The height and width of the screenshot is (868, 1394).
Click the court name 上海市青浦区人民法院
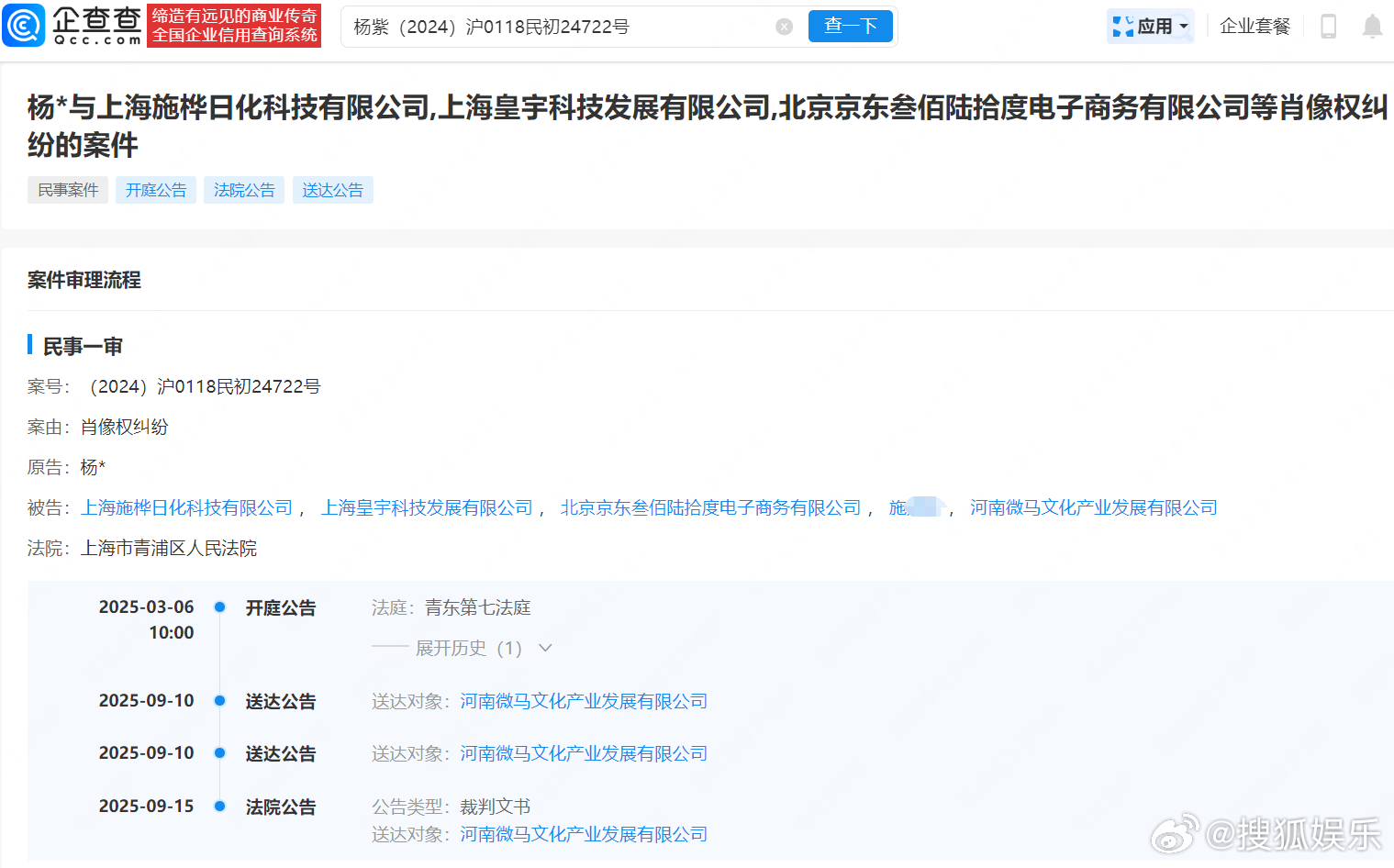point(169,548)
